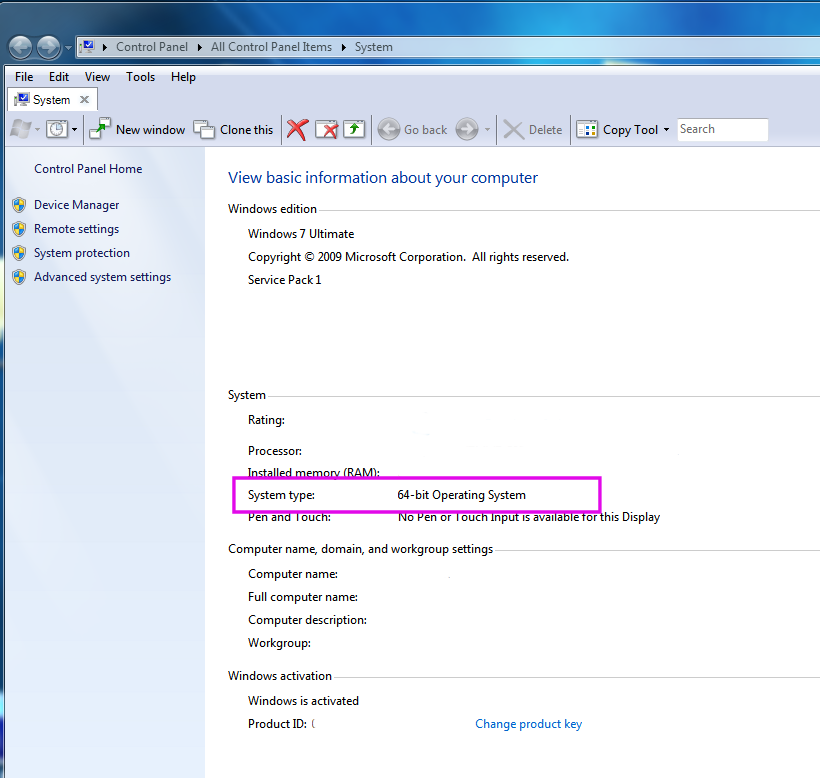
Task: Open Advanced system settings link
Action: click(x=102, y=277)
